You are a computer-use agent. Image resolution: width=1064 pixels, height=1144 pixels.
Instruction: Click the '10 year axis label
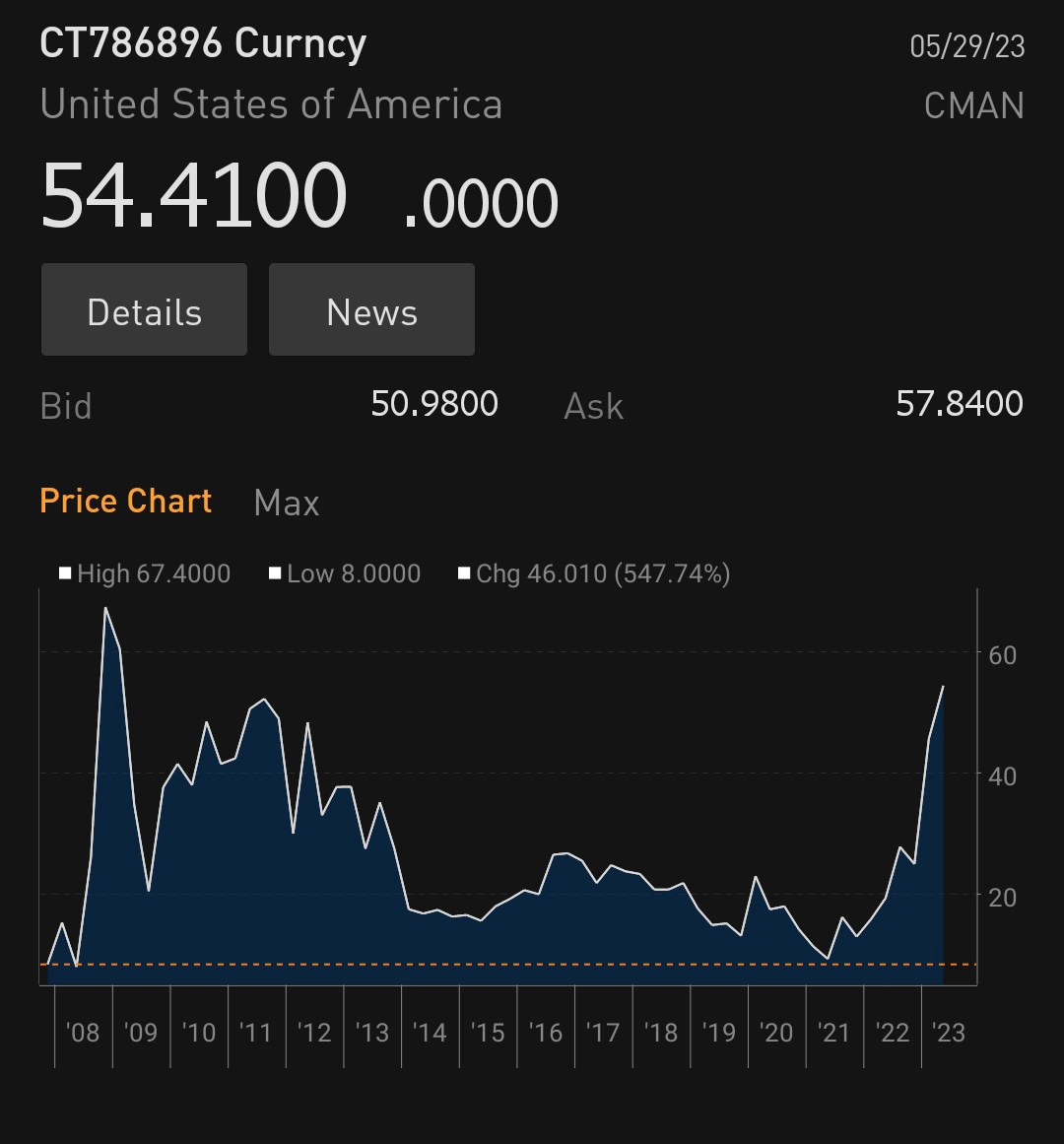point(198,1033)
